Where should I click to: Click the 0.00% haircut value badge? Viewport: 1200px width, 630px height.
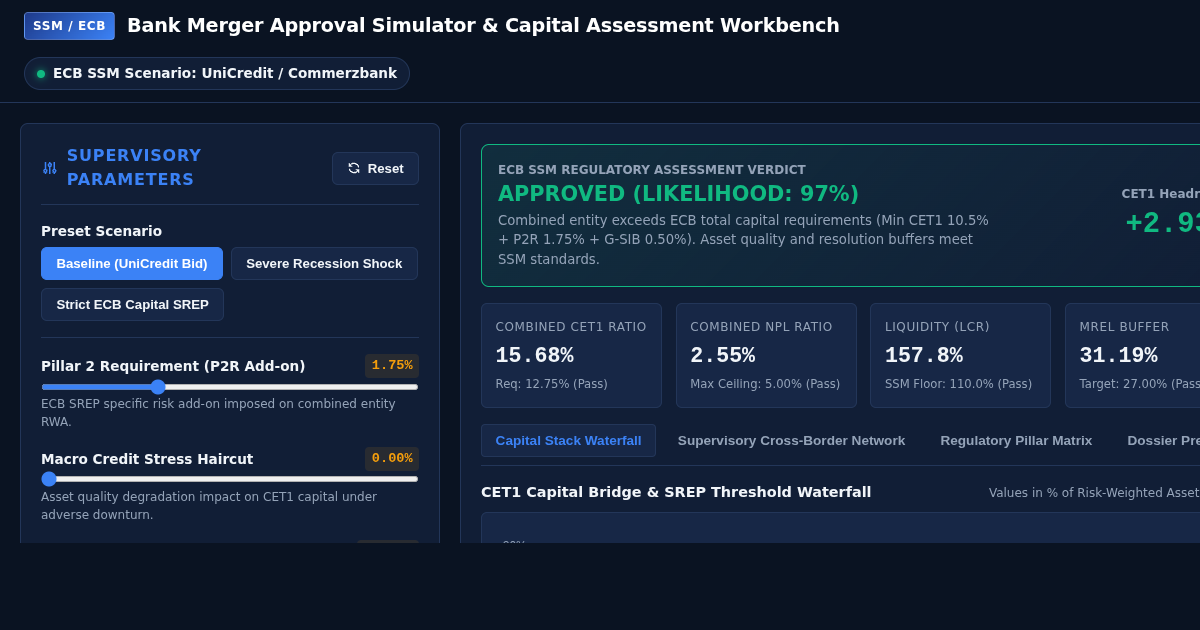click(392, 459)
